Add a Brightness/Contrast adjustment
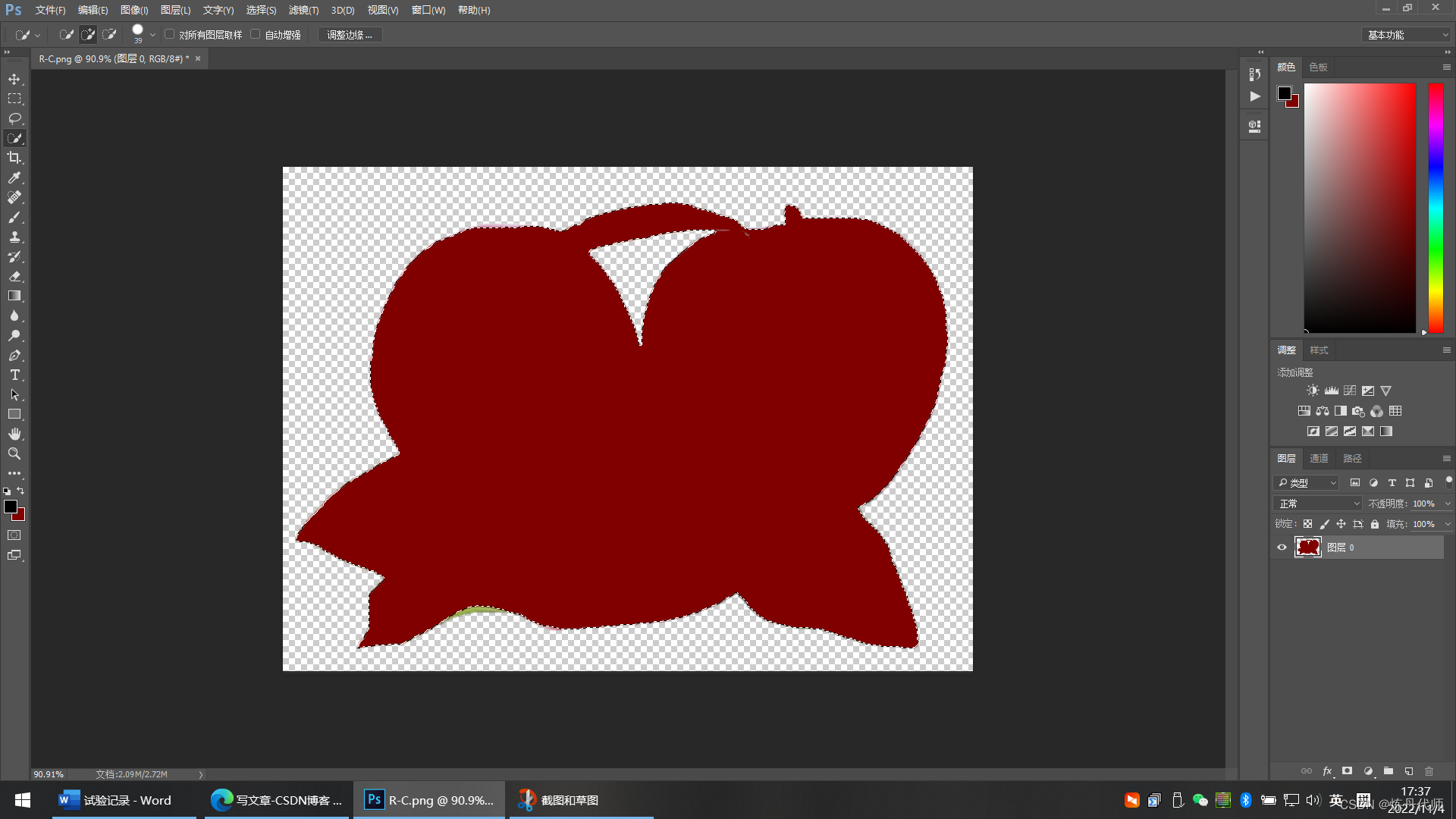The width and height of the screenshot is (1456, 819). (1313, 391)
